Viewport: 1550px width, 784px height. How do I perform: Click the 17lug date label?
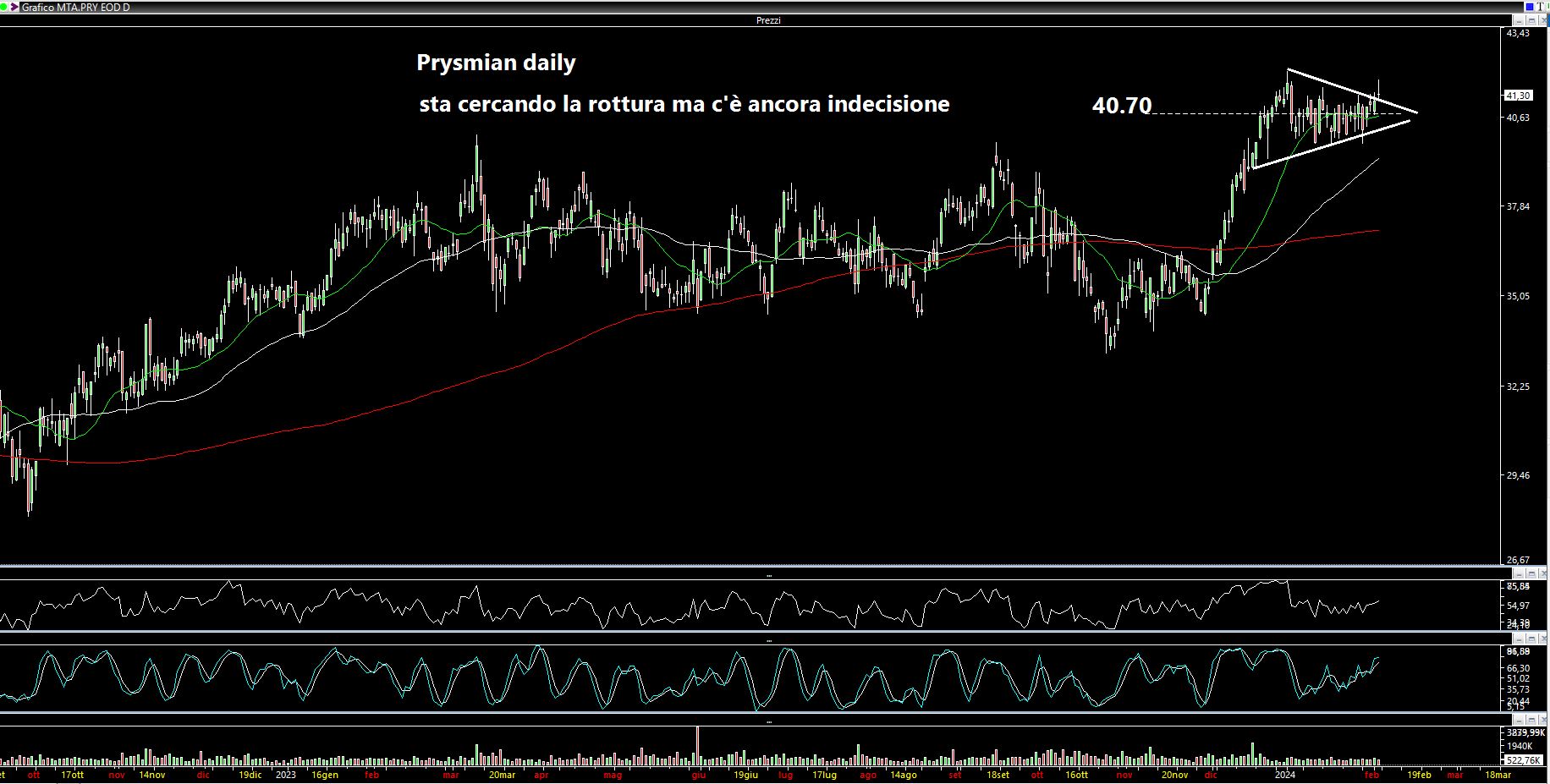point(824,775)
